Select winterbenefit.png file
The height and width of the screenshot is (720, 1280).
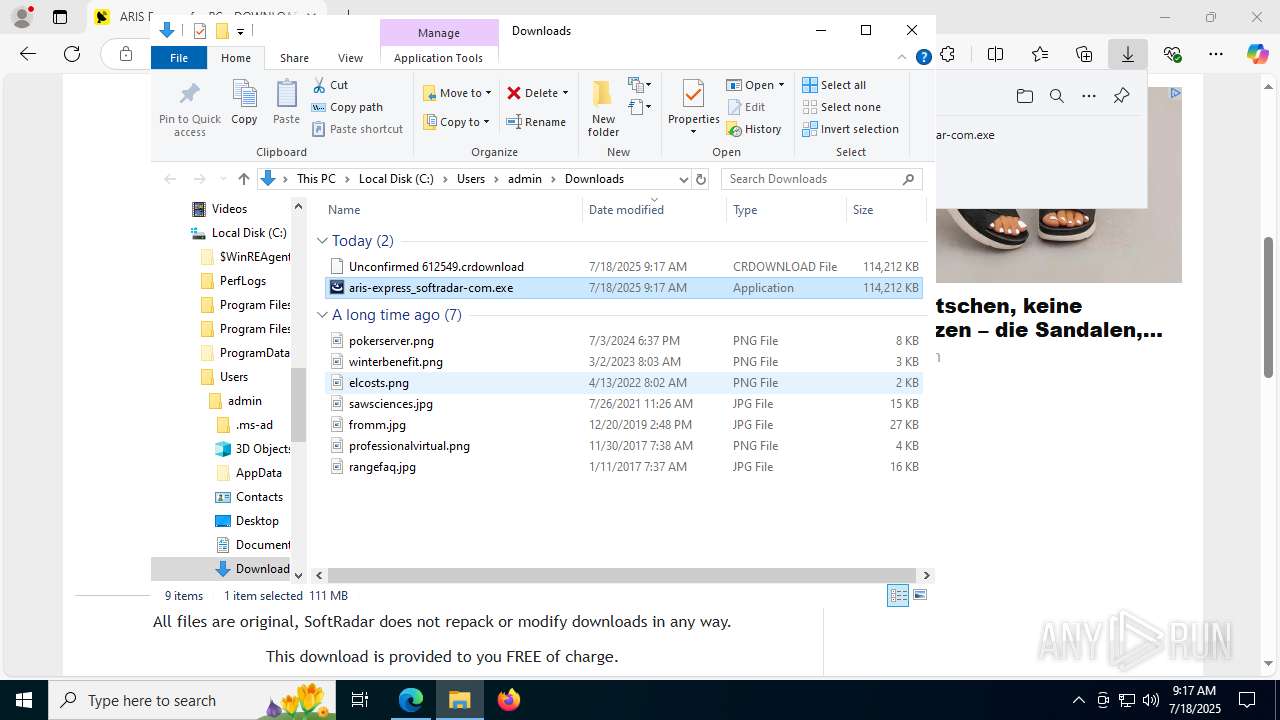click(623, 362)
